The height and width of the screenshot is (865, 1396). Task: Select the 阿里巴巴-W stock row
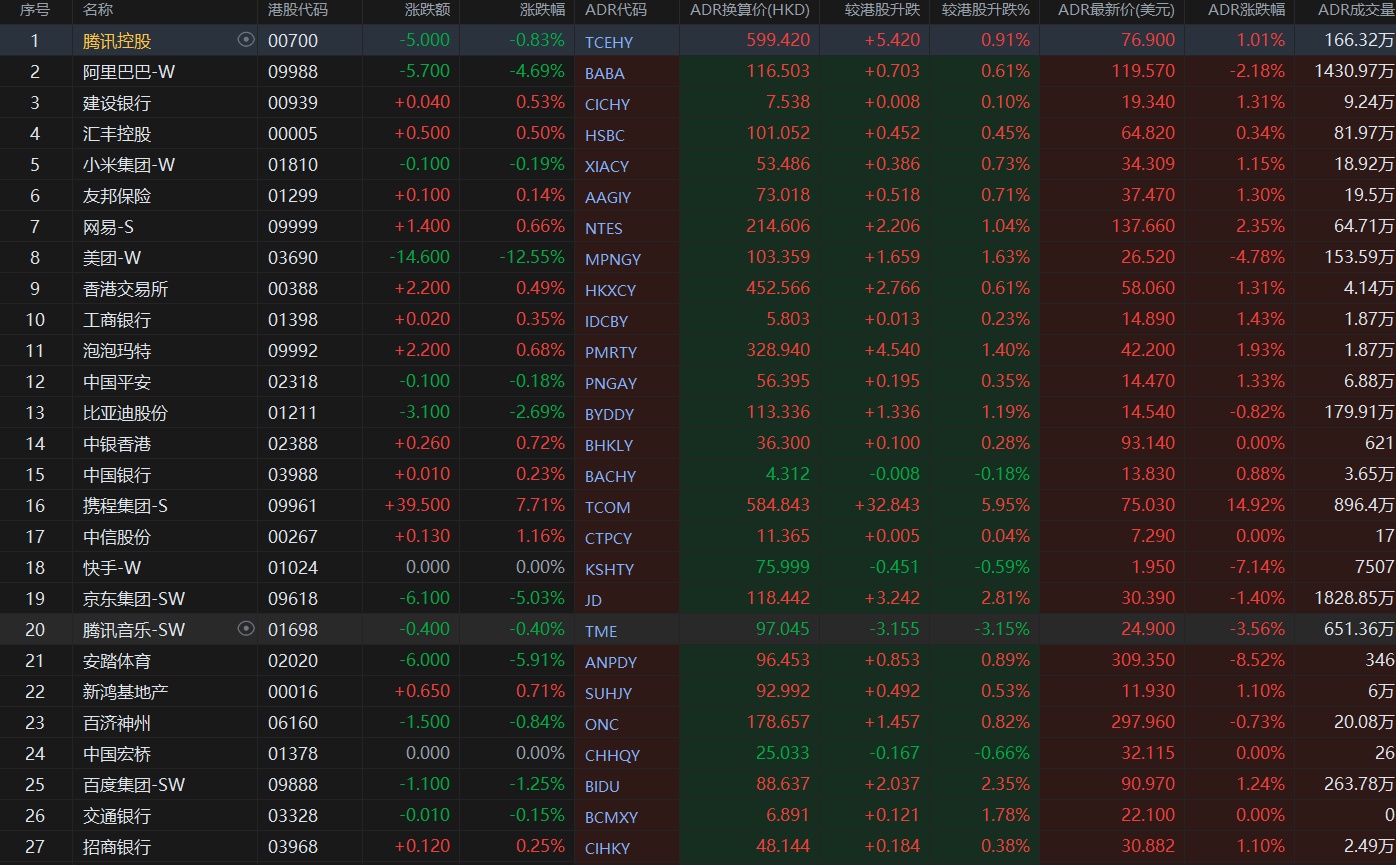pos(698,72)
